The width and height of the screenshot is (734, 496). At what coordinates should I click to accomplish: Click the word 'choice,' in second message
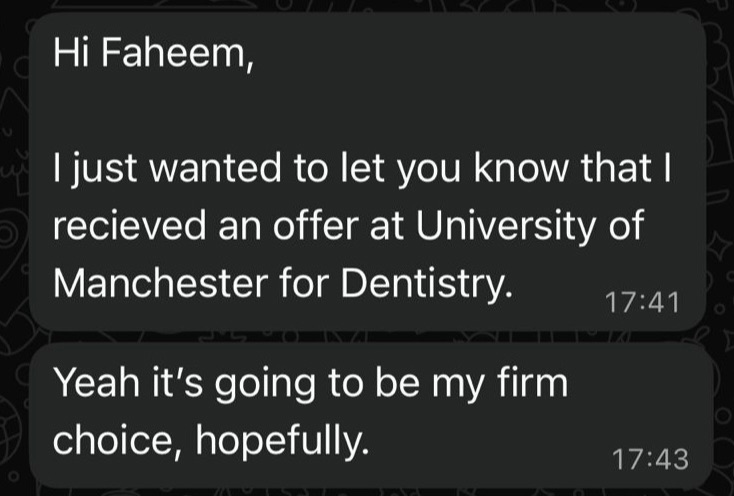pos(112,440)
